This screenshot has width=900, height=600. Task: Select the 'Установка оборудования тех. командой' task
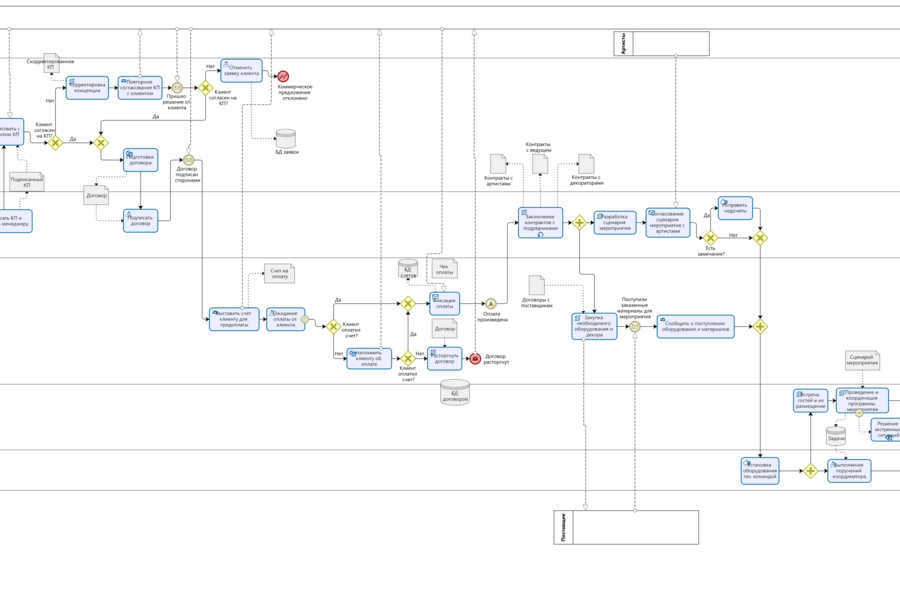click(760, 471)
